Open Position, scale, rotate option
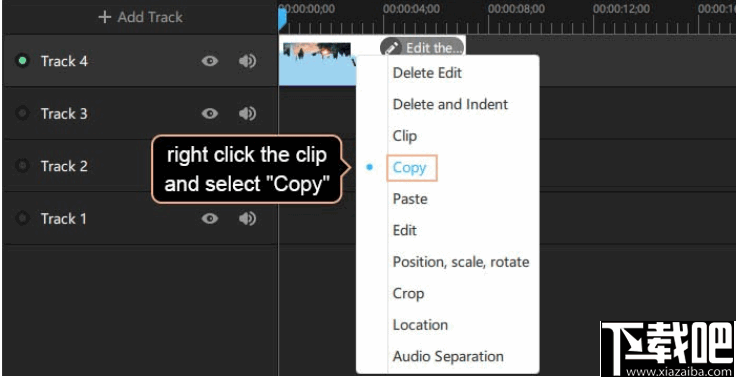736x377 pixels. [x=461, y=262]
